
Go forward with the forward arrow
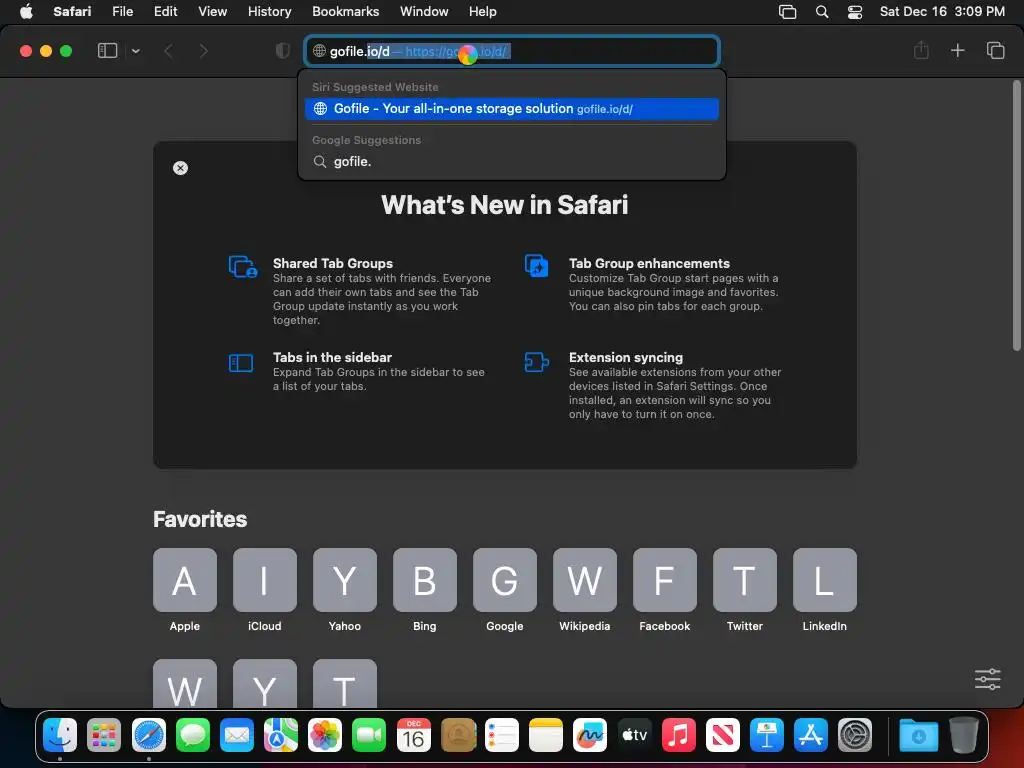pos(203,51)
